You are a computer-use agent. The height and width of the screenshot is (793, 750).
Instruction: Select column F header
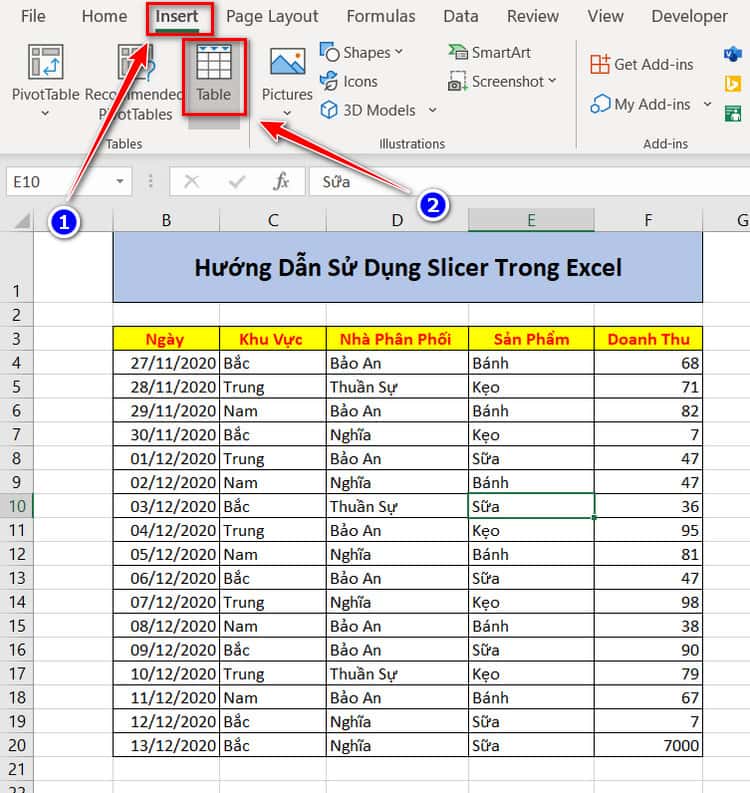pos(648,221)
